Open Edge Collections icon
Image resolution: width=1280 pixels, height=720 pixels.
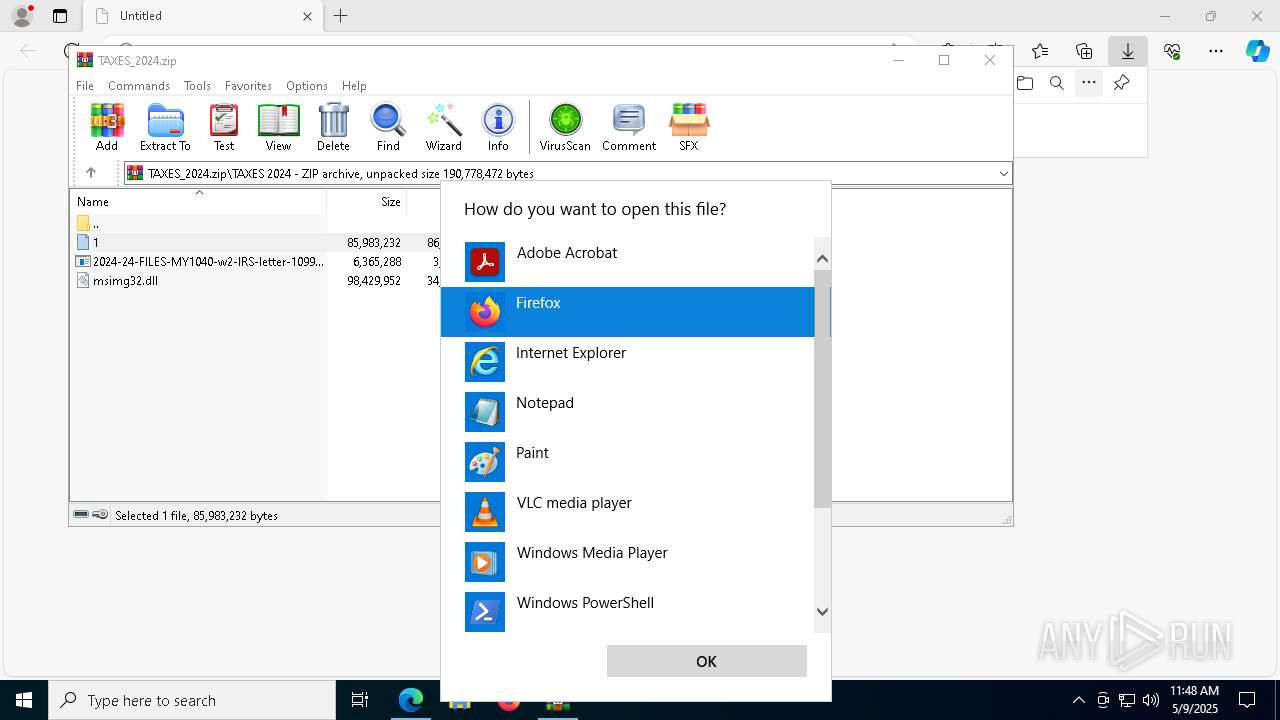1084,51
